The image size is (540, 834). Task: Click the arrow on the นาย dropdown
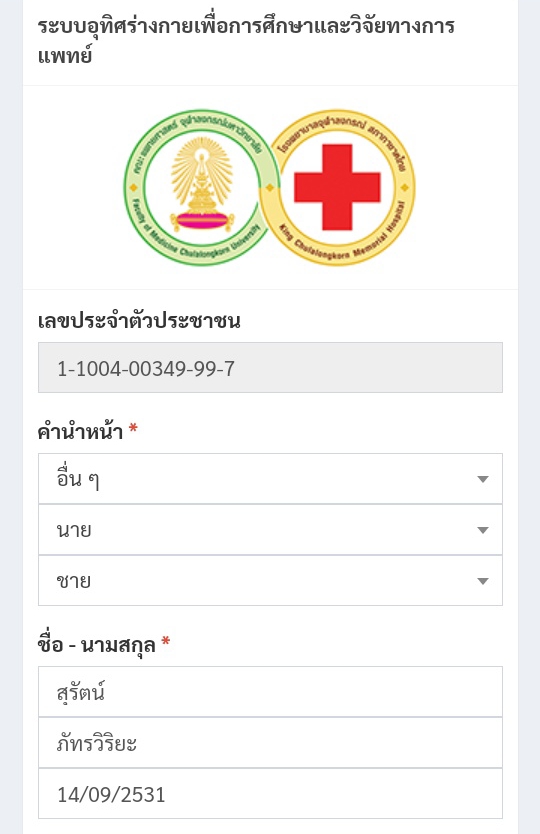(x=483, y=530)
